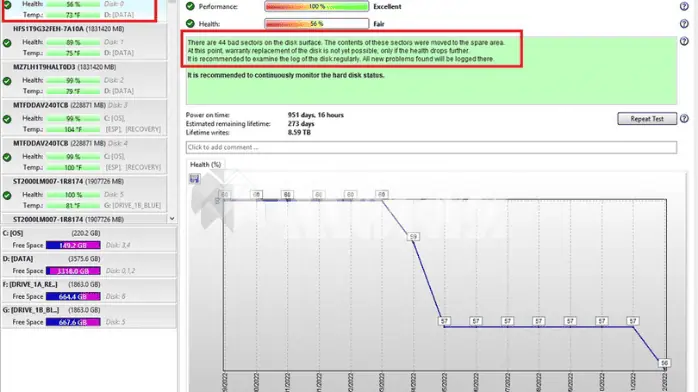
Task: Click status check icon of NFS1T9G32FEH-7A10A disk
Action: coord(7,43)
